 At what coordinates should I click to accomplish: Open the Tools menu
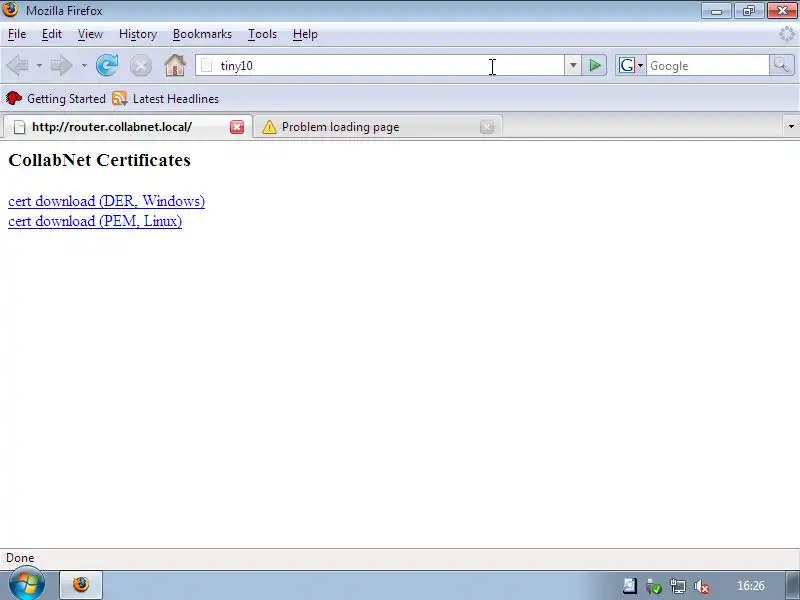pos(262,34)
